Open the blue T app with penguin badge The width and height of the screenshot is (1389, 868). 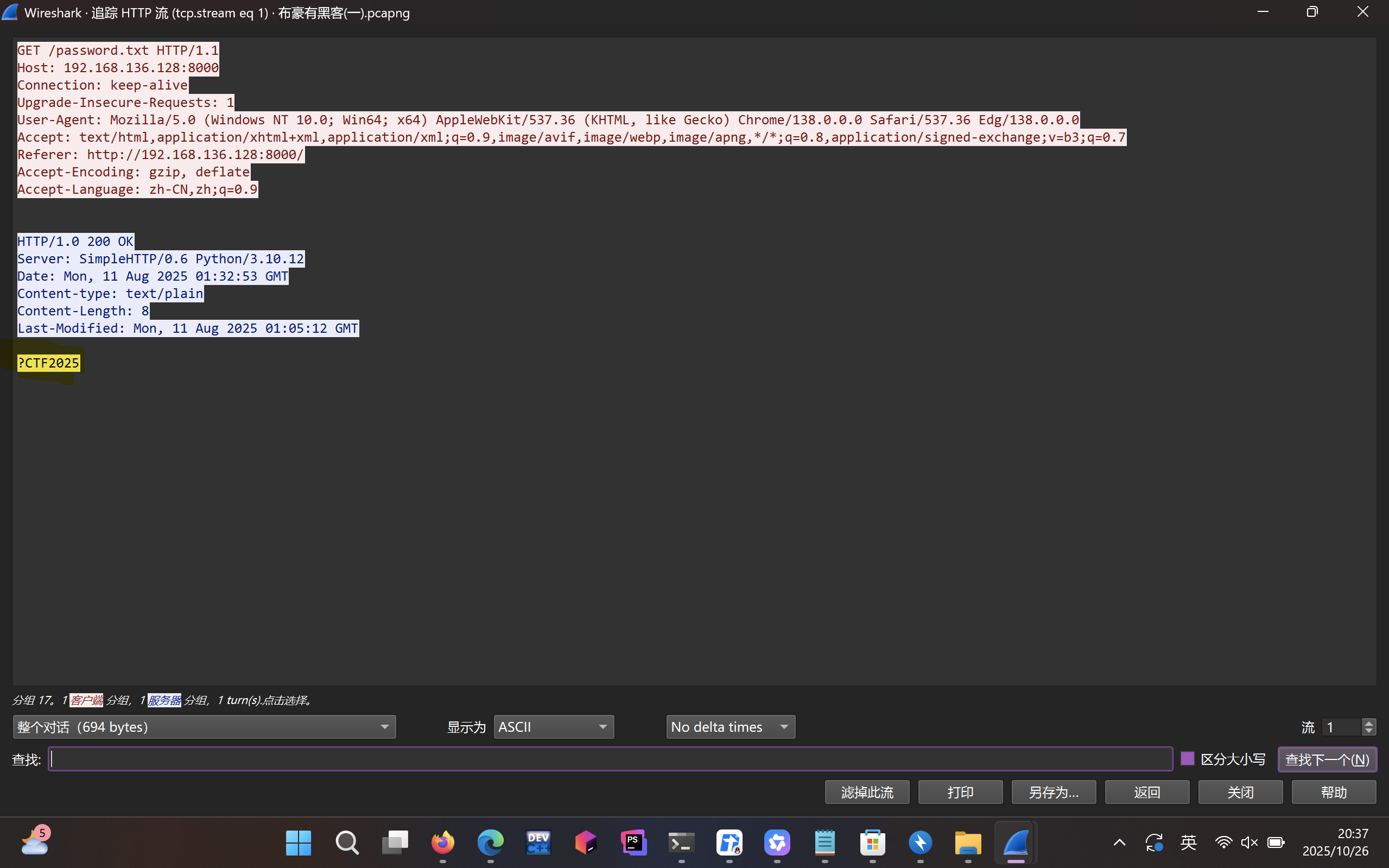(x=730, y=842)
